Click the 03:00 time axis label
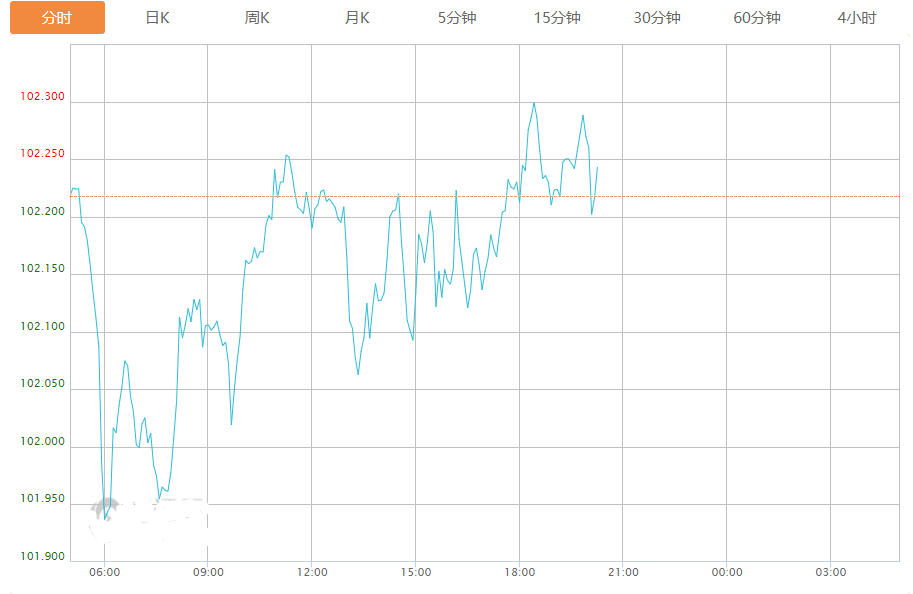The width and height of the screenshot is (913, 594). click(x=831, y=572)
